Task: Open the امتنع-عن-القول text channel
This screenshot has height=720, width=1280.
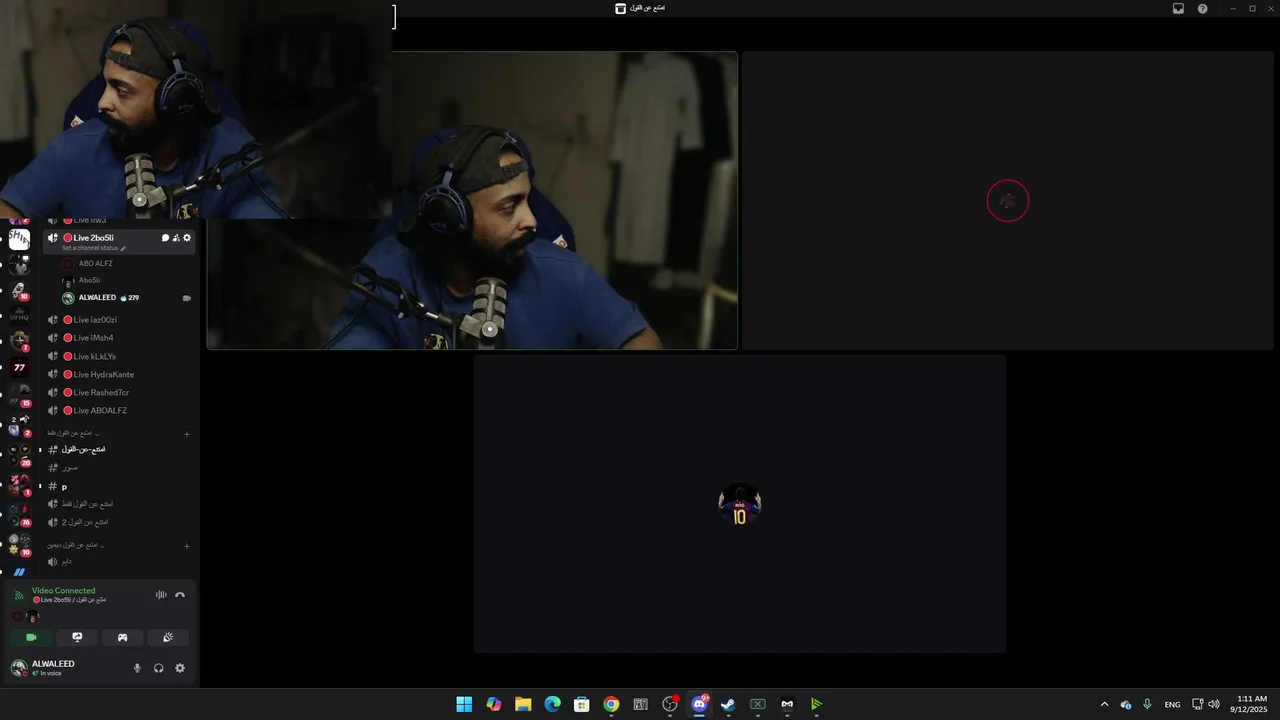Action: [118, 449]
